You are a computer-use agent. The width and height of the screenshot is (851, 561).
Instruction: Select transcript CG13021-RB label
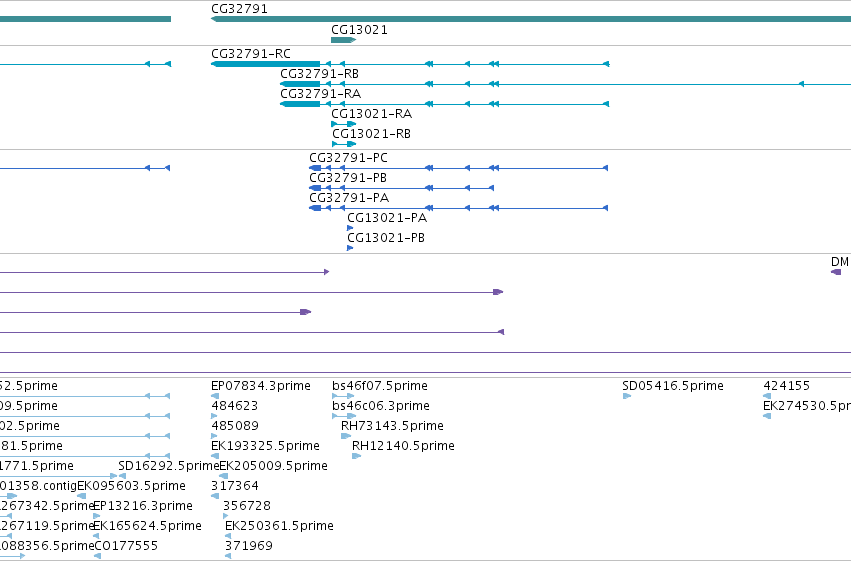(371, 134)
